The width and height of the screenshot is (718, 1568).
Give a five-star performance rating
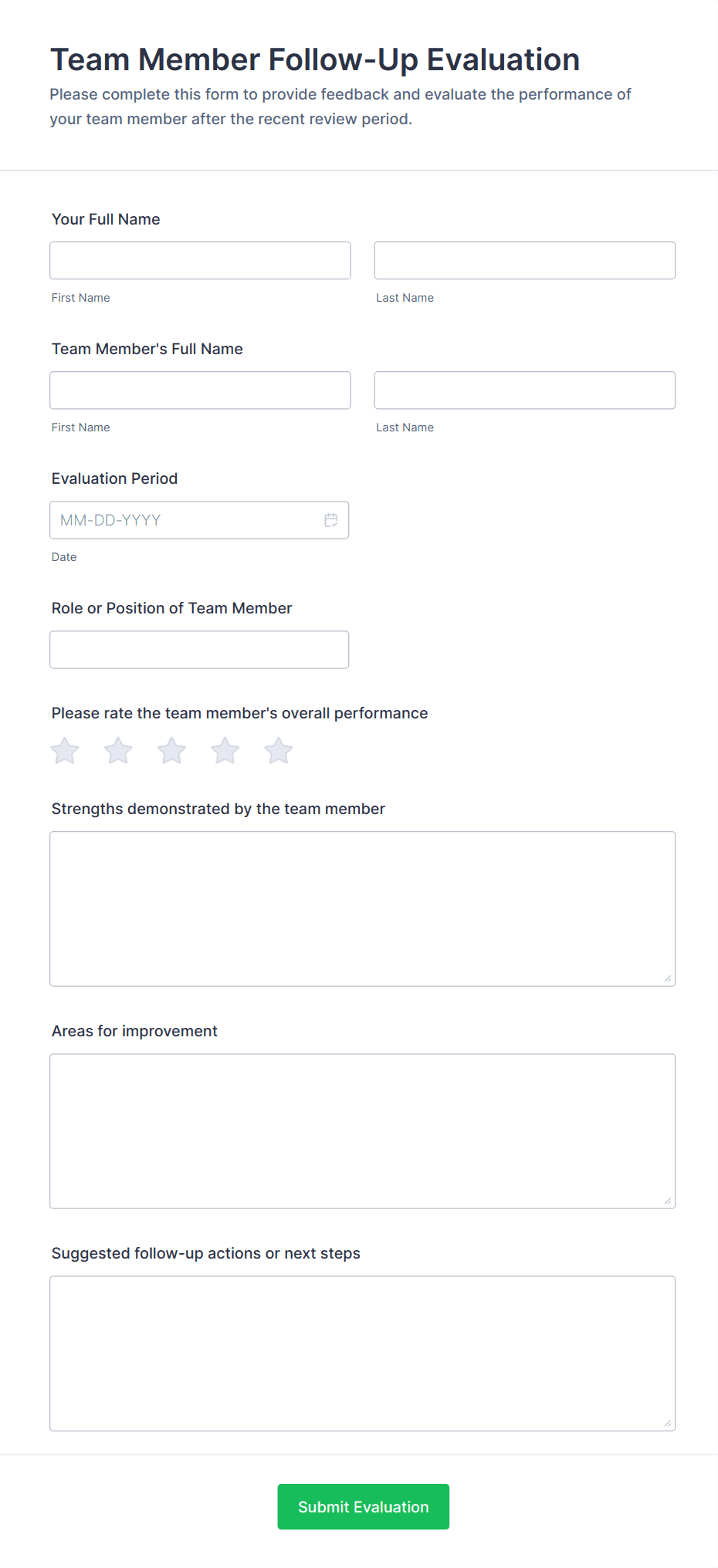click(278, 749)
